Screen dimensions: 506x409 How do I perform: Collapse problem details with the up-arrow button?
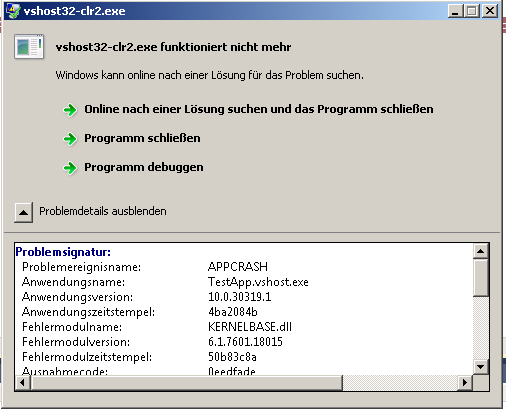click(23, 212)
